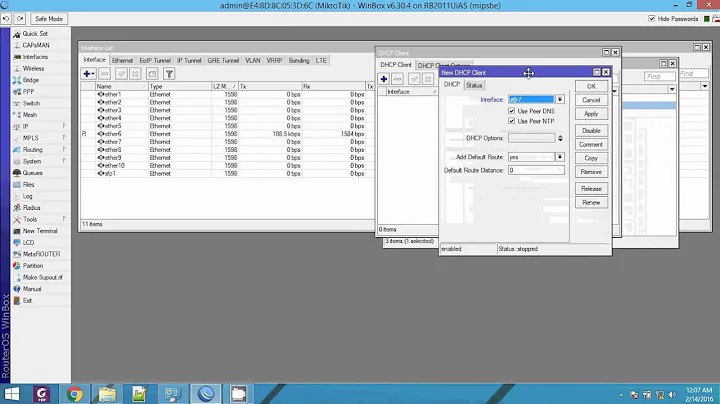Viewport: 720px width, 404px height.
Task: Expand Routing submenu in sidebar
Action: 64,149
